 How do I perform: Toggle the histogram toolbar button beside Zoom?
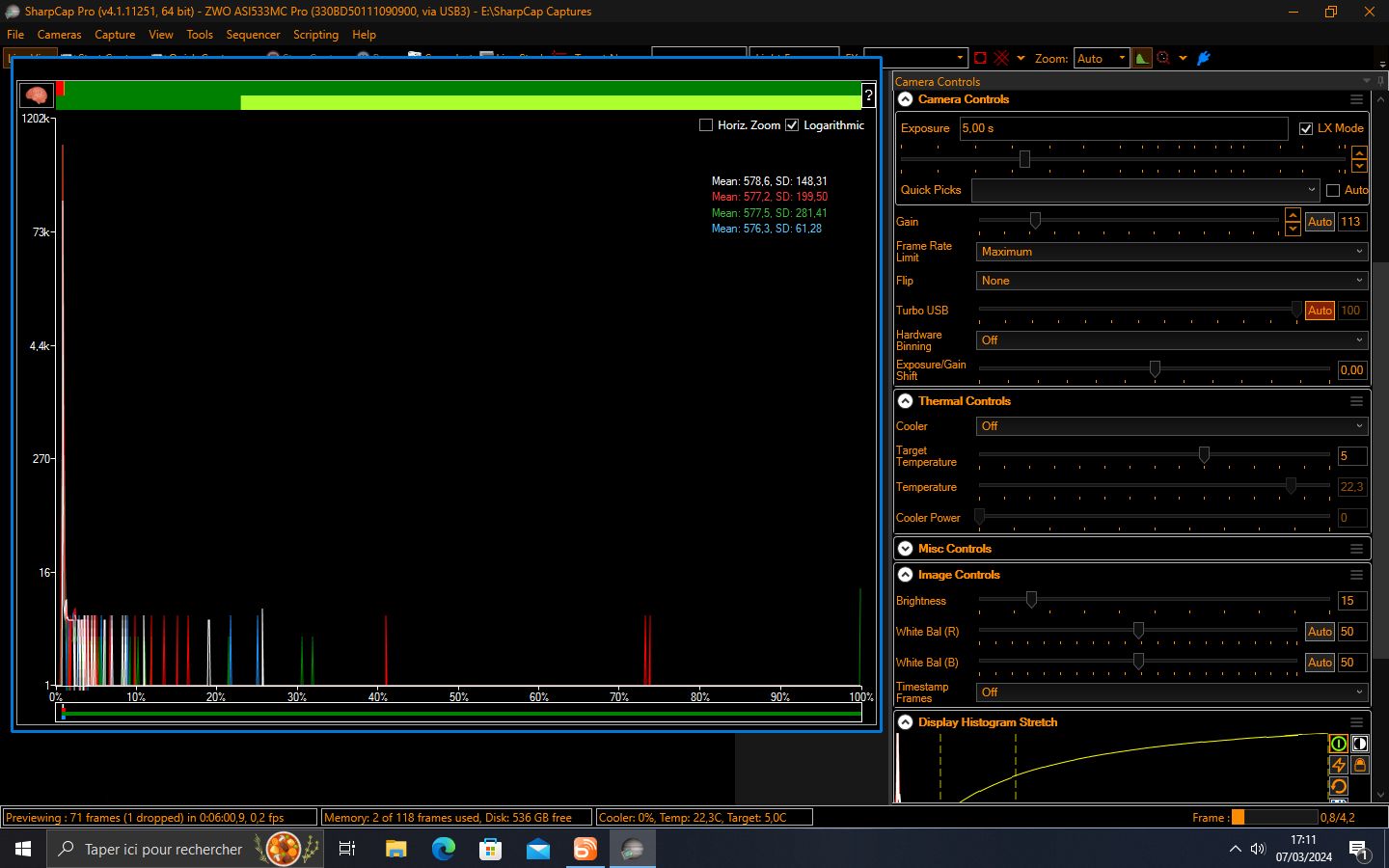tap(1142, 58)
